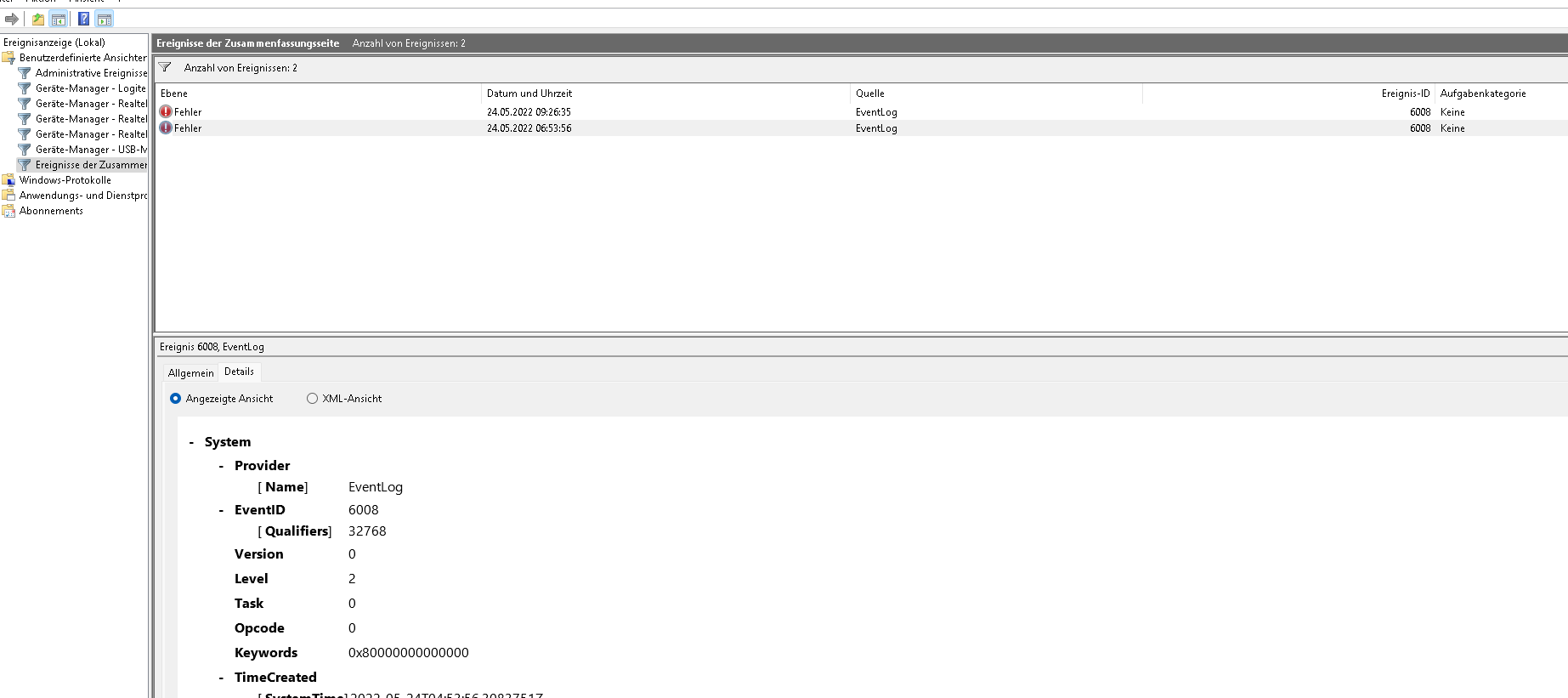Click the Benutzerdefinierte Ansichten folder icon
1568x698 pixels.
[8, 58]
